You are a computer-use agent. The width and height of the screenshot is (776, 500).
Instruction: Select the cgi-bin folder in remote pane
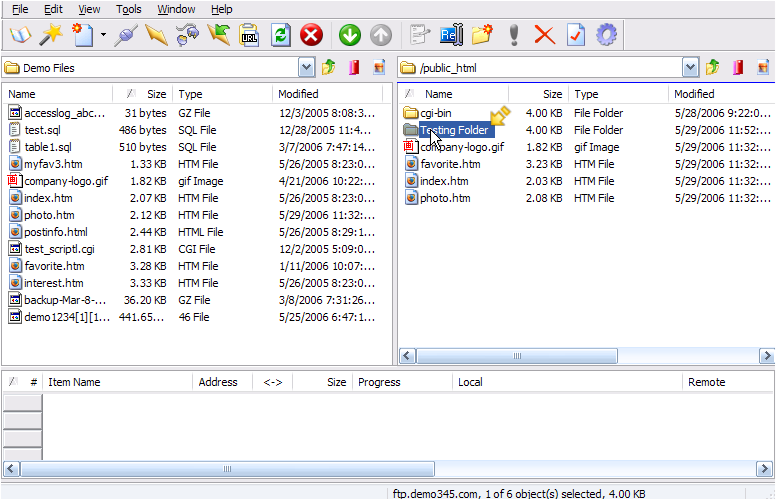point(436,113)
